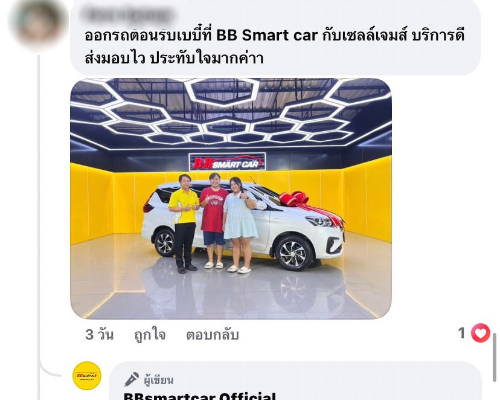Open the commenter's blurred profile picture
500x400 pixels.
click(38, 24)
